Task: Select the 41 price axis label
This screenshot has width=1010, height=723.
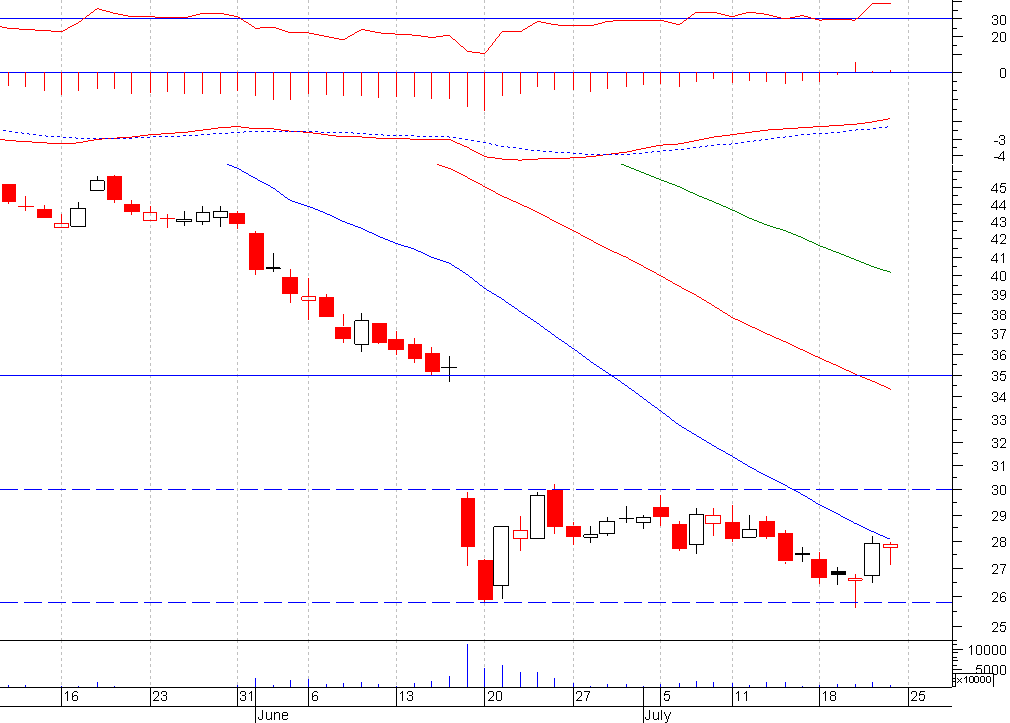Action: point(998,258)
